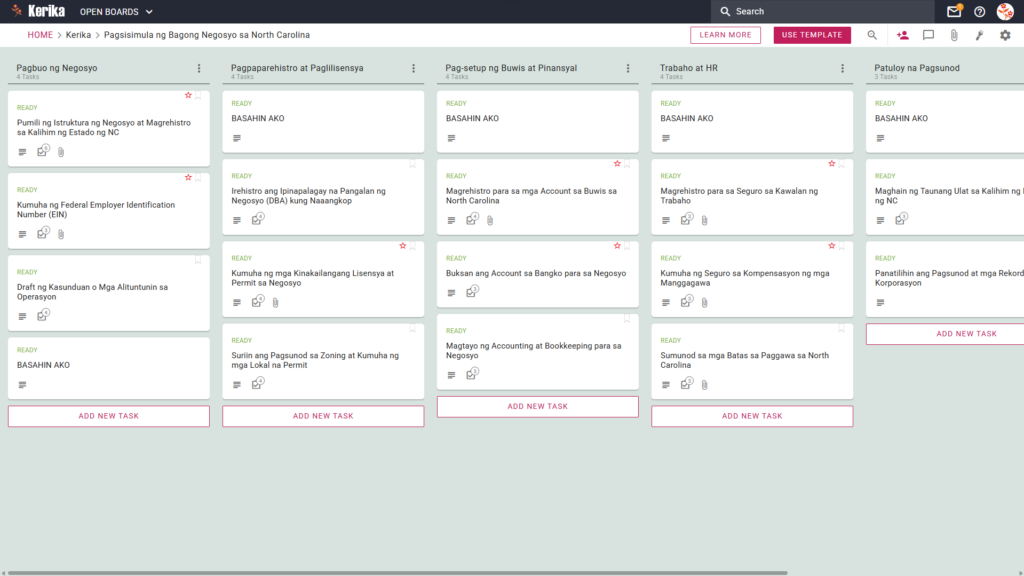Open the wrench tools icon
This screenshot has height=576, width=1024.
pos(980,35)
